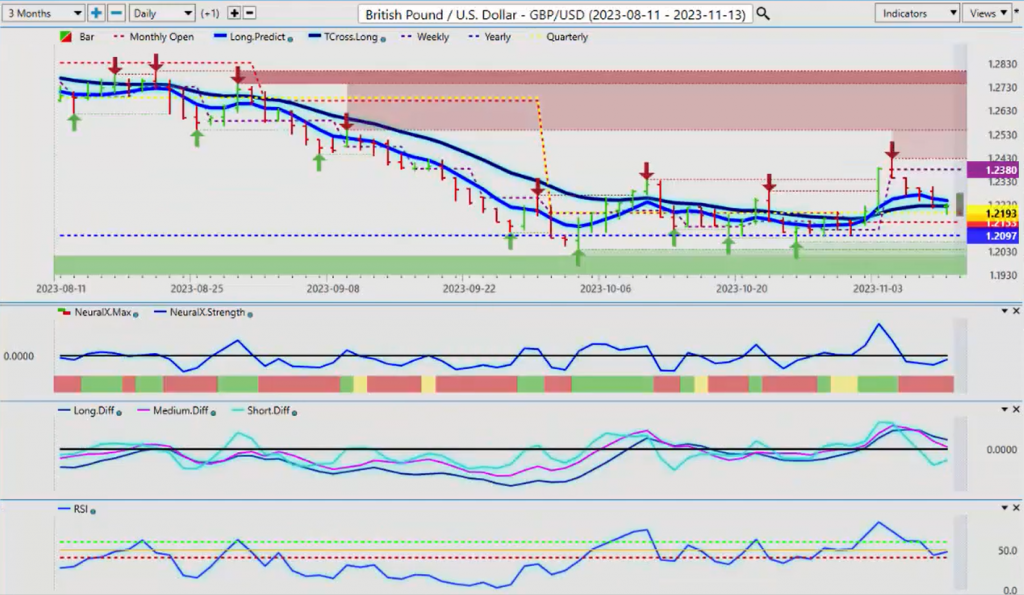Click the black plus forecast increment button
Screen dimensions: 1024x595
pyautogui.click(x=234, y=13)
